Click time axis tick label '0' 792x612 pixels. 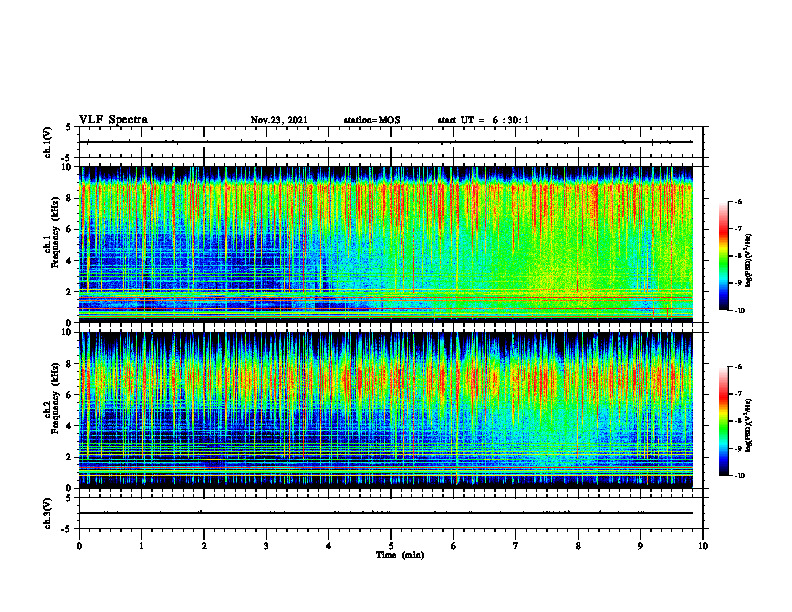click(79, 546)
